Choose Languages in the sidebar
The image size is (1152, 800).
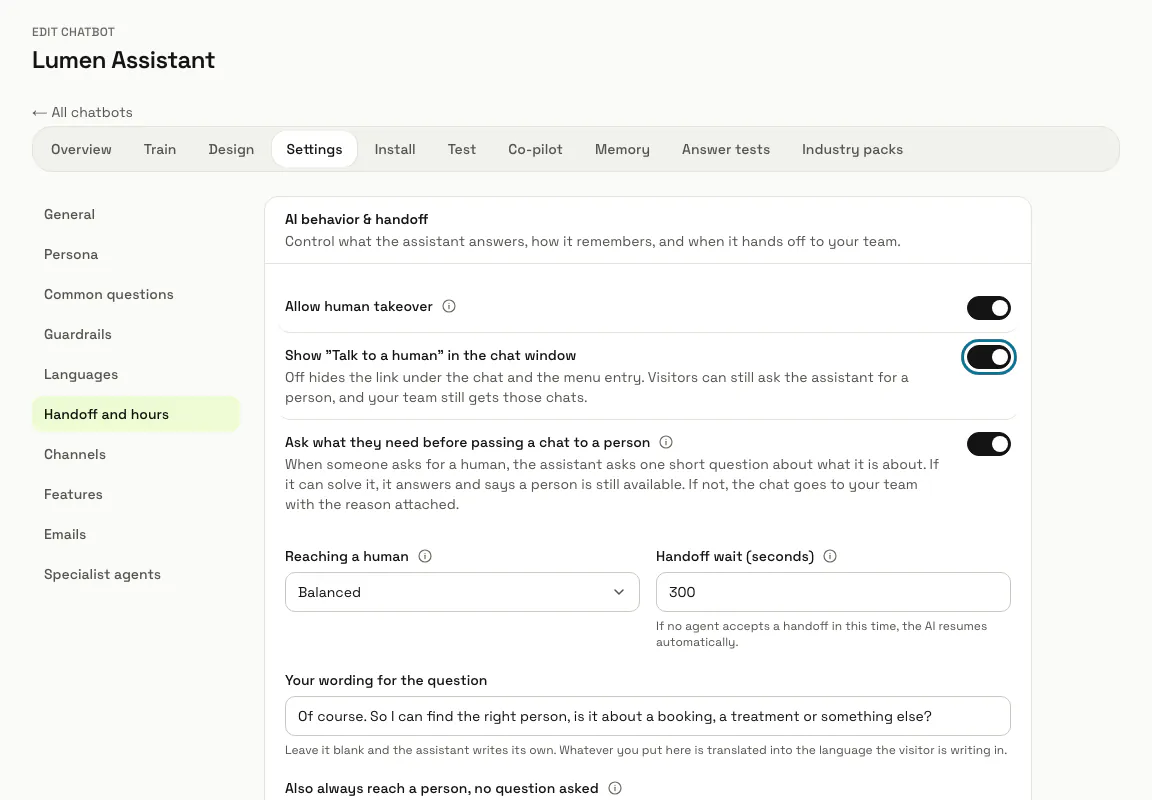point(136,375)
